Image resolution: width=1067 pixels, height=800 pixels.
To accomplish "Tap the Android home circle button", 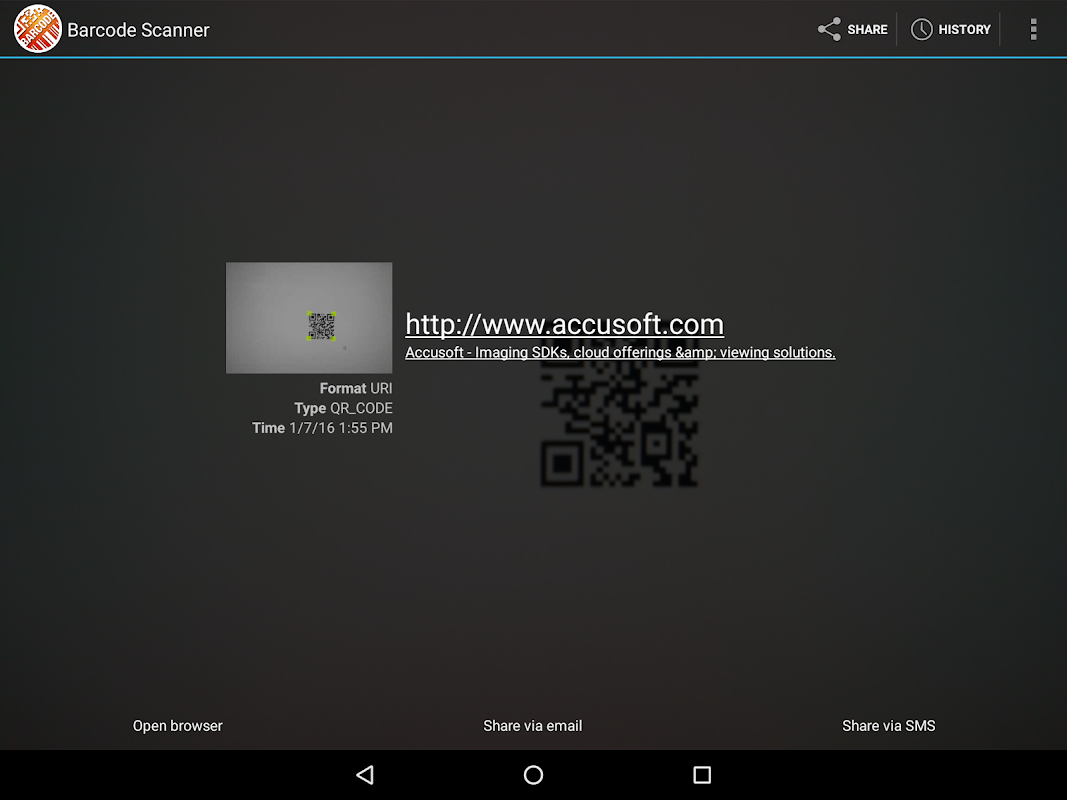I will [534, 775].
